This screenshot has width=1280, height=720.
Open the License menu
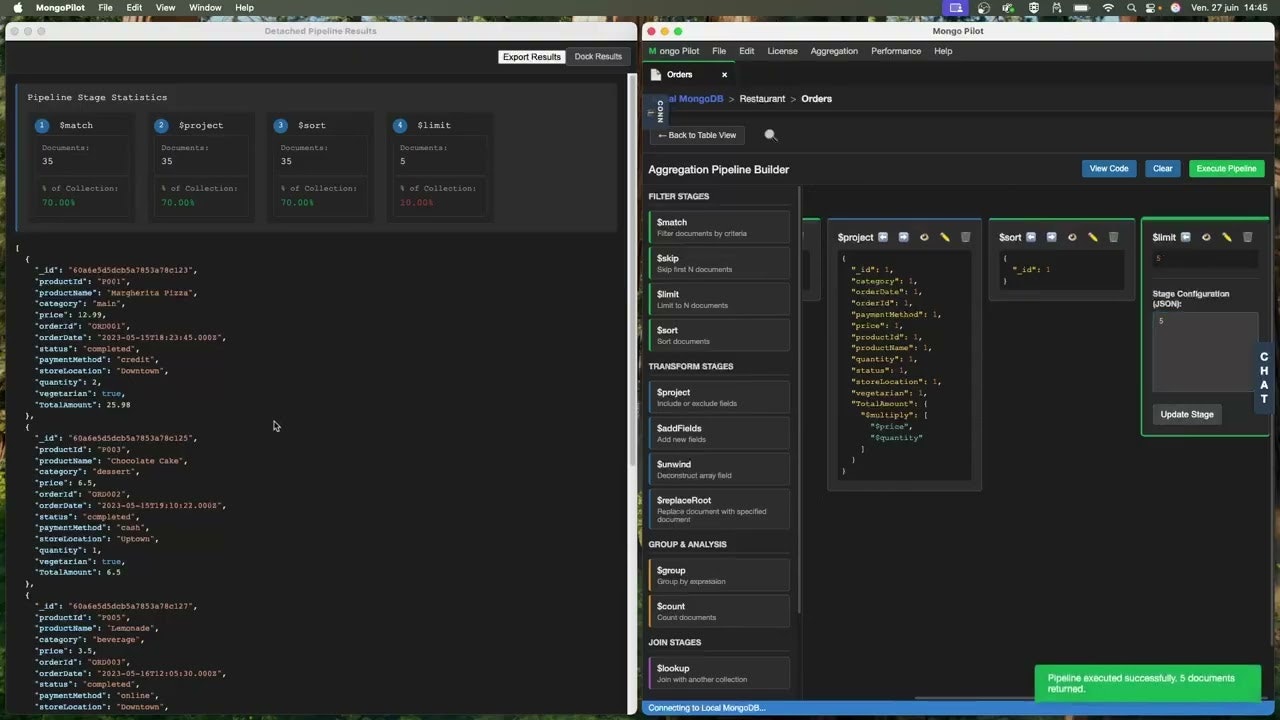[x=783, y=51]
